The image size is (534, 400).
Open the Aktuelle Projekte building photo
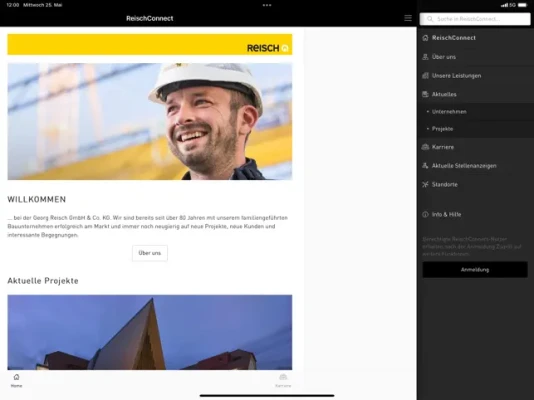click(150, 332)
